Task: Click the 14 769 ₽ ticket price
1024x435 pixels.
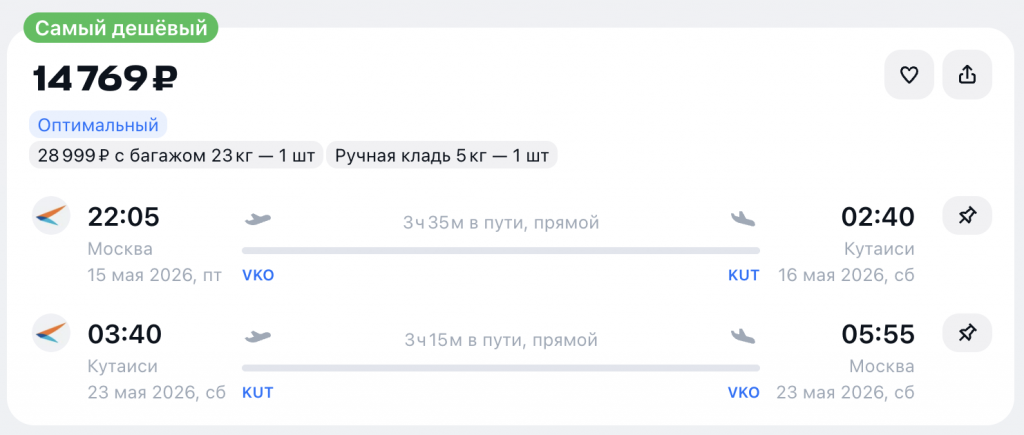Action: click(106, 78)
